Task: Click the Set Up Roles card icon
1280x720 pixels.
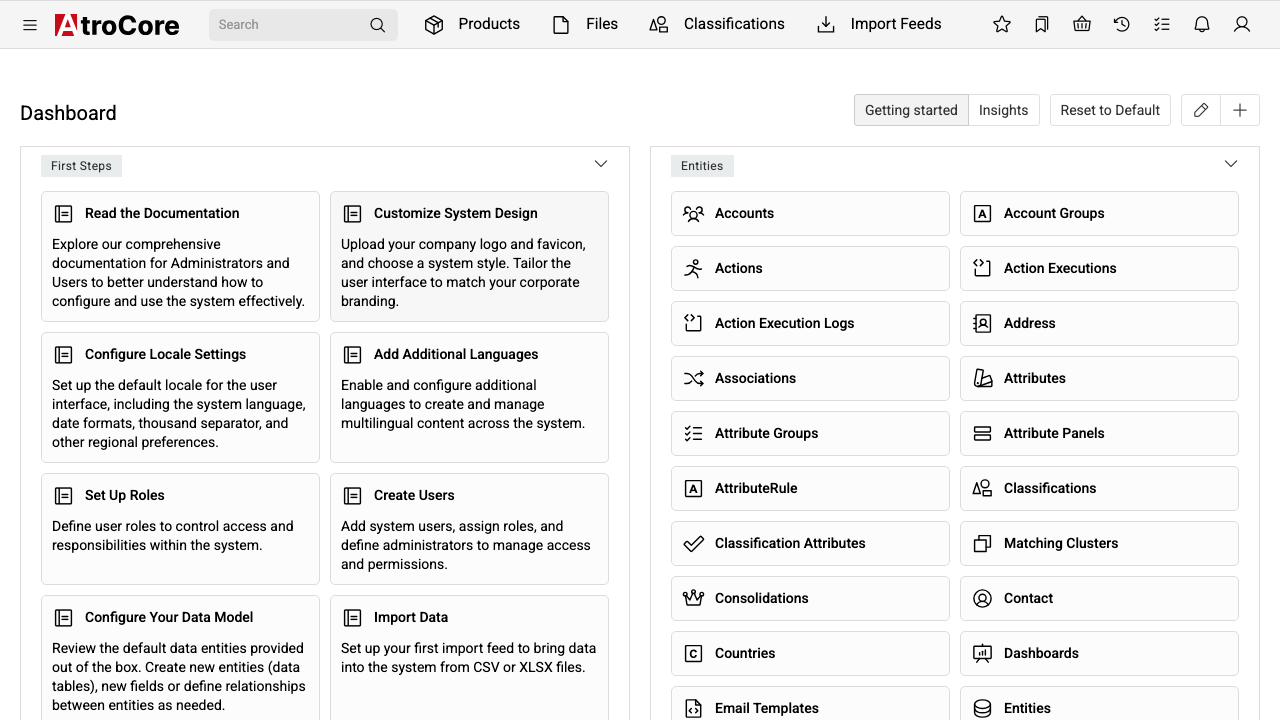Action: tap(64, 496)
